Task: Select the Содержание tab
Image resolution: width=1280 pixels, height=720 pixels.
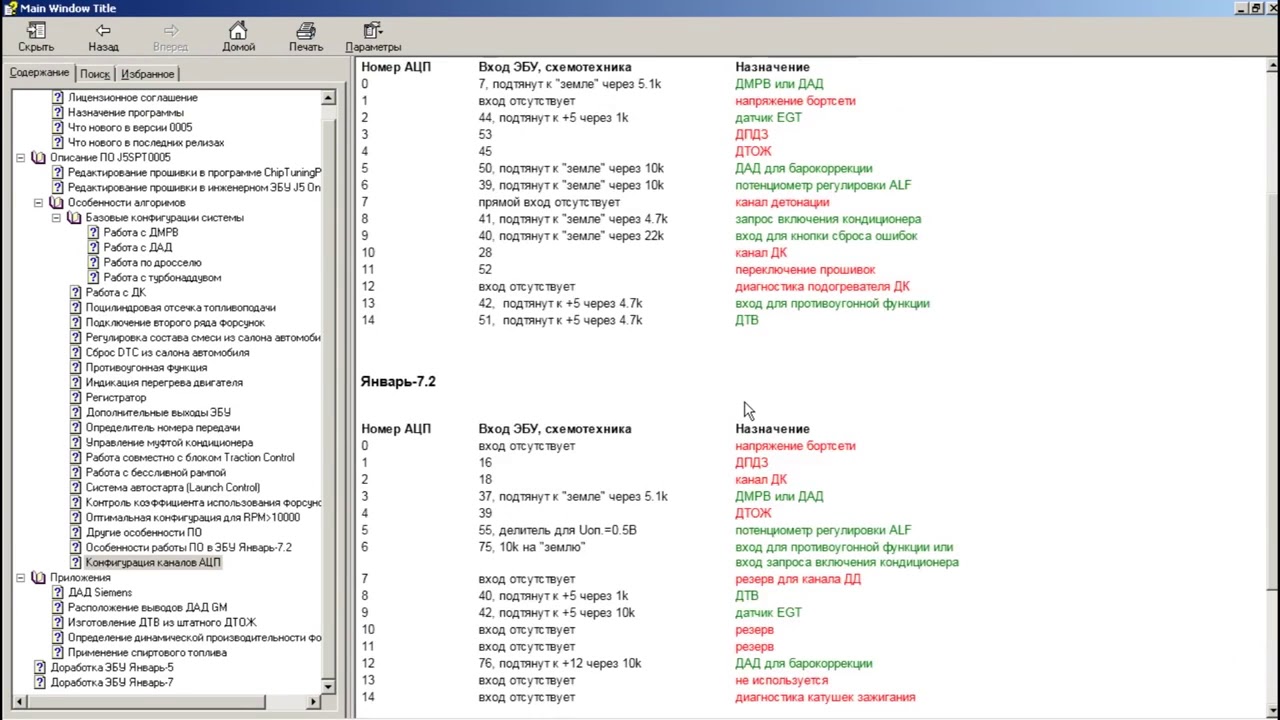Action: coord(40,73)
